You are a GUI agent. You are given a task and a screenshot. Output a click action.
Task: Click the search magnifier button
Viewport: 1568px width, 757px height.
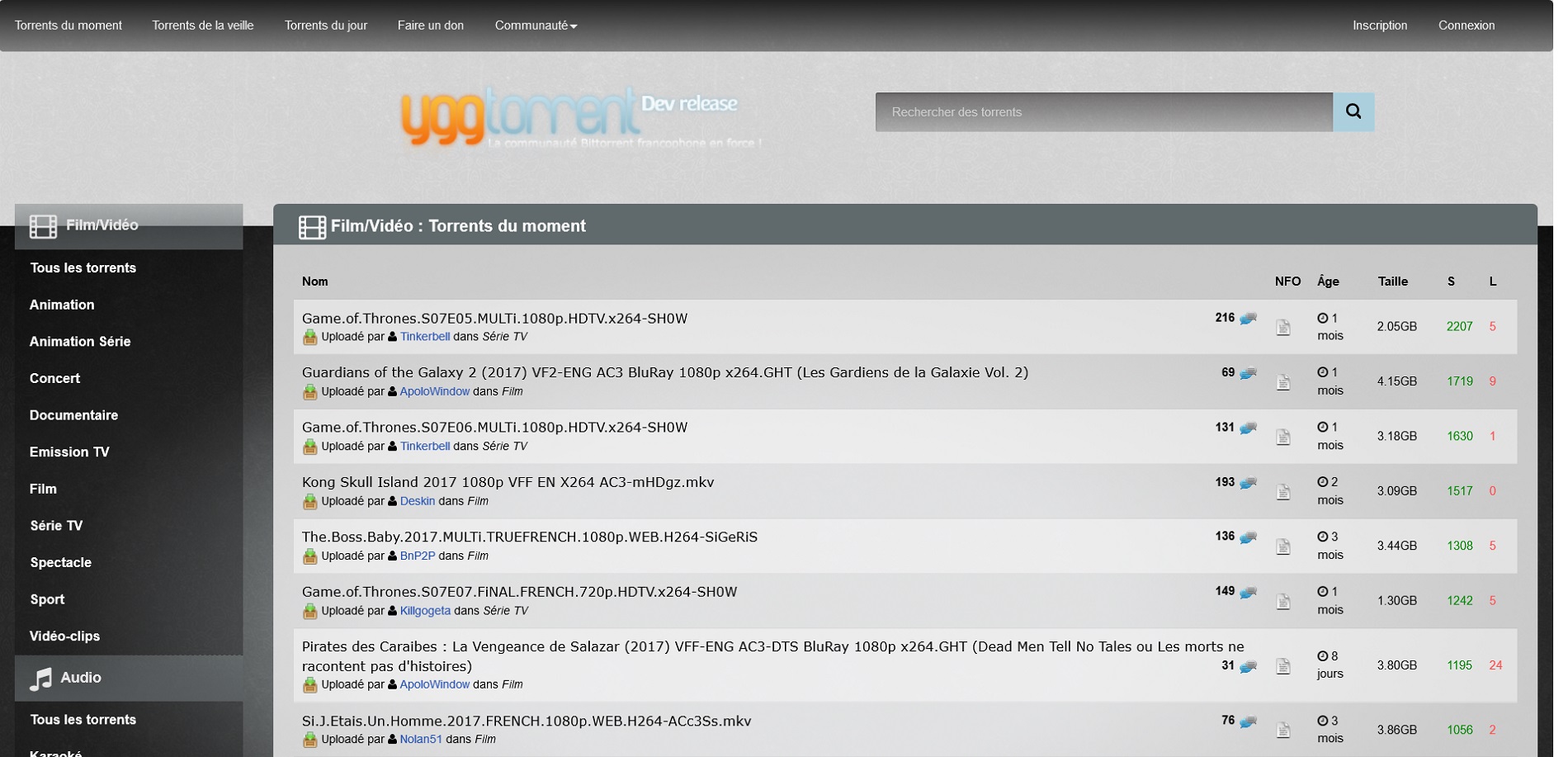[1353, 111]
